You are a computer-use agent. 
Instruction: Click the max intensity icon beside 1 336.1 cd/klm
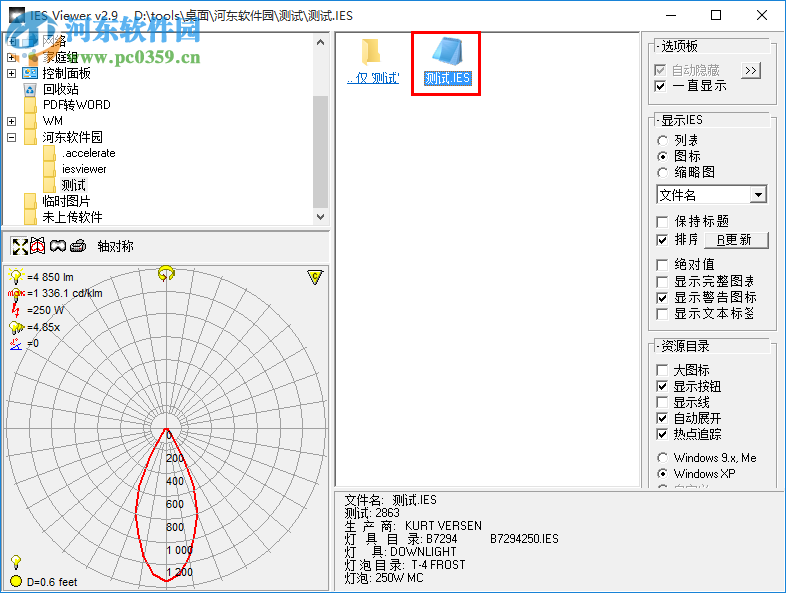16,293
